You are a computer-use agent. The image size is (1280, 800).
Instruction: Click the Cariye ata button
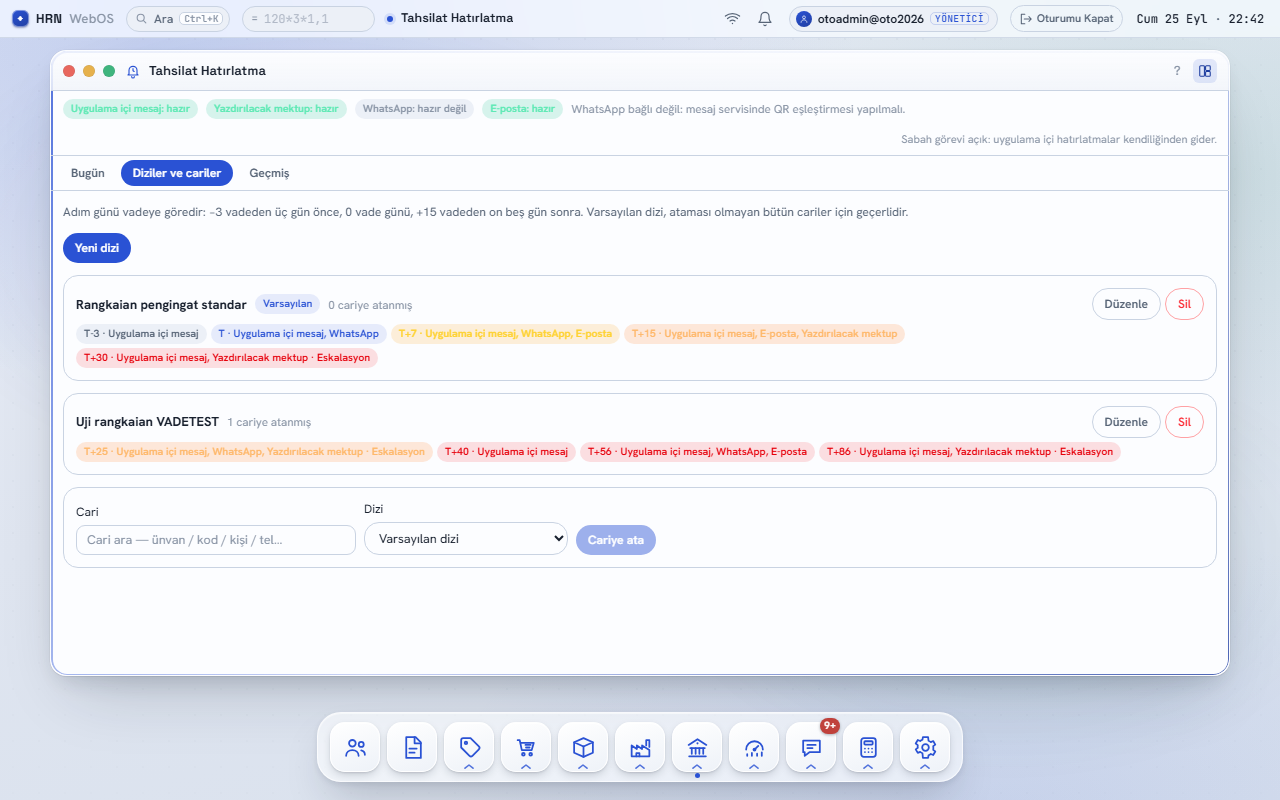[616, 540]
